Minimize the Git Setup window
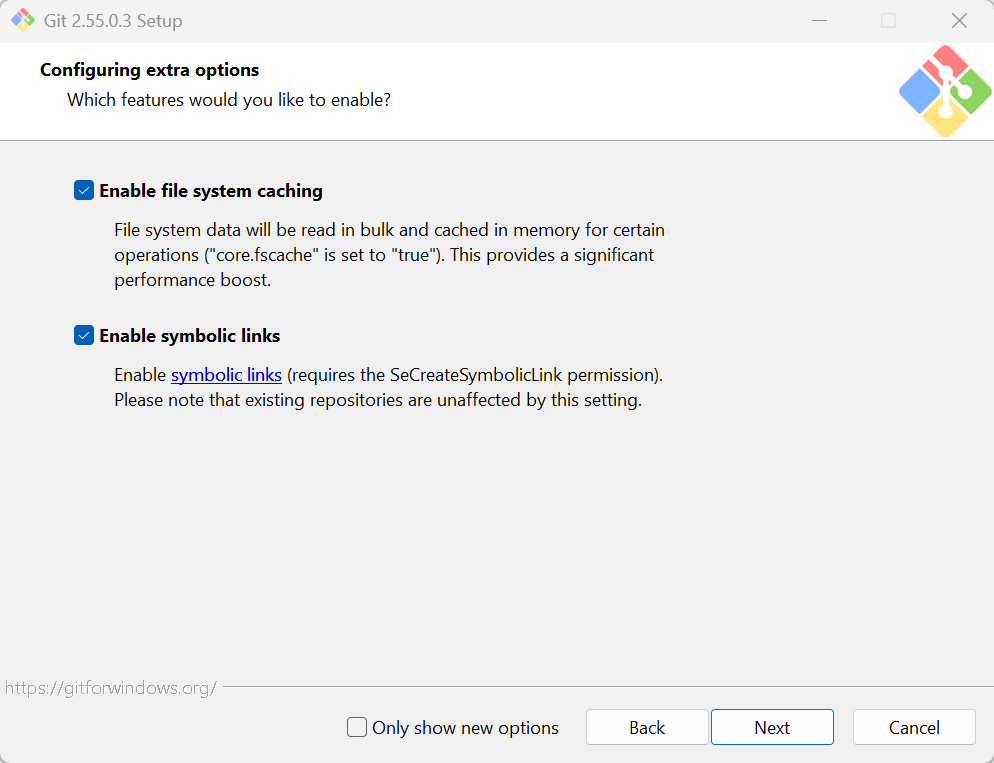 tap(820, 20)
